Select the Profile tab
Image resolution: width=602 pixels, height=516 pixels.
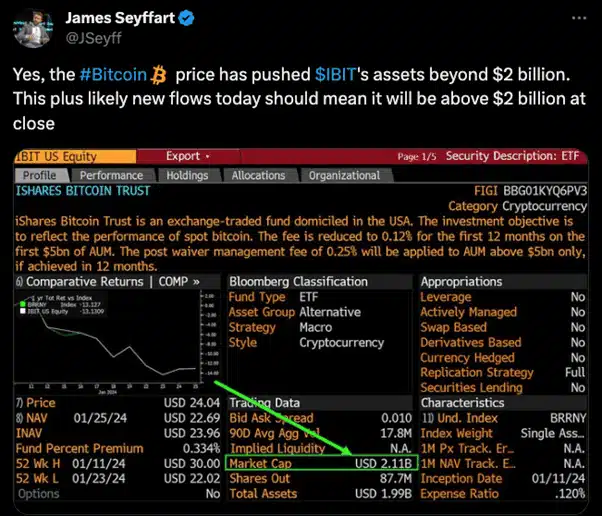click(40, 175)
